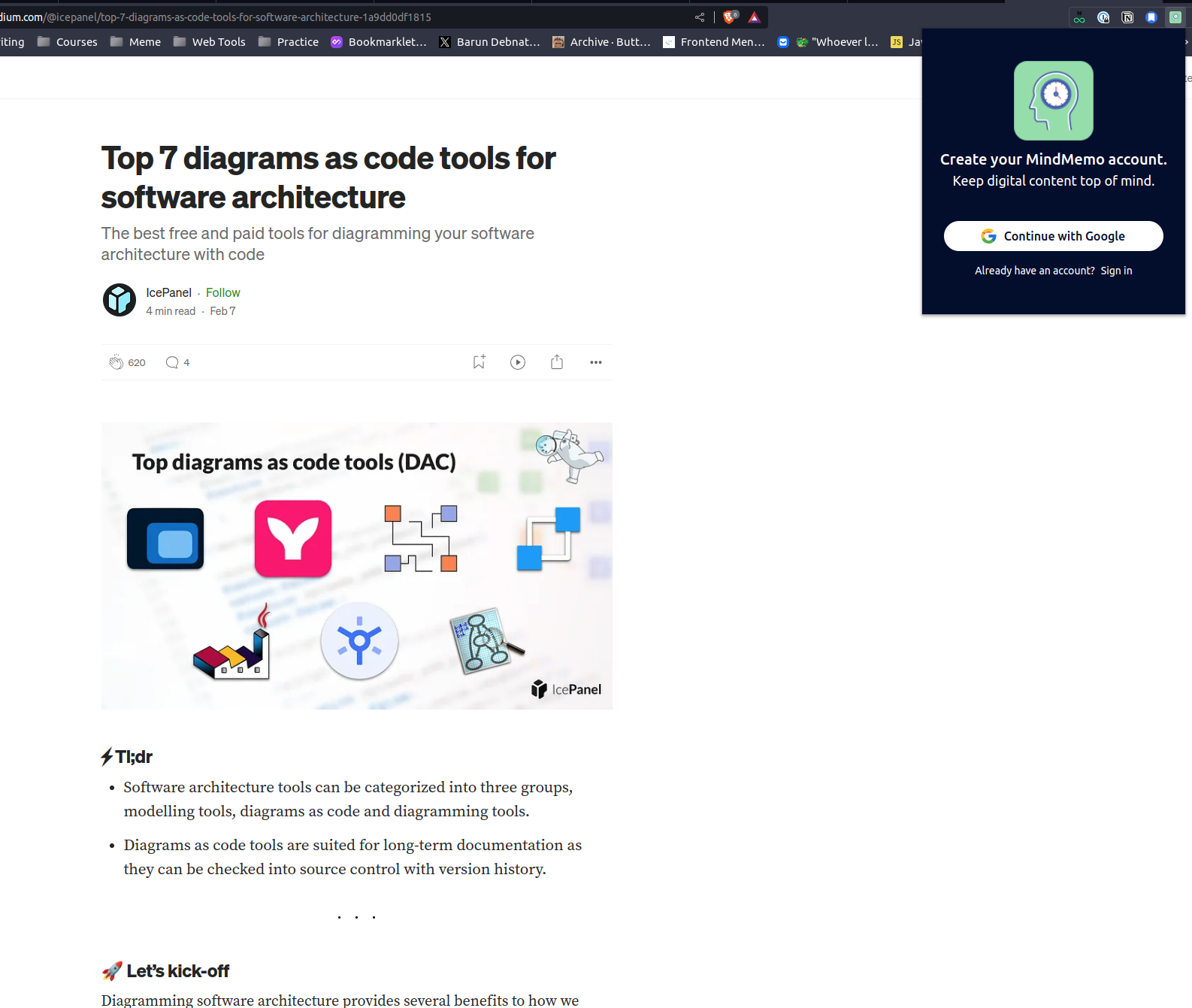Image resolution: width=1192 pixels, height=1008 pixels.
Task: Click the Sign in link
Action: pos(1116,271)
